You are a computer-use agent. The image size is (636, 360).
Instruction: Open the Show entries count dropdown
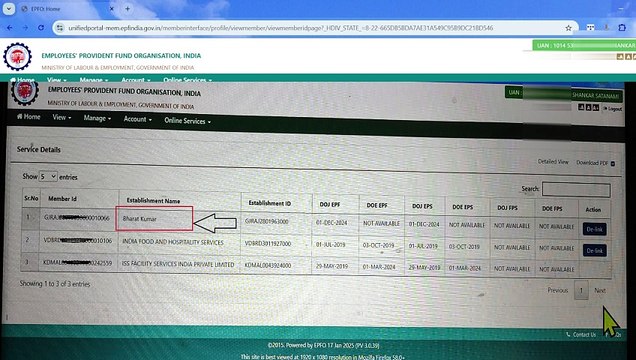tap(48, 177)
